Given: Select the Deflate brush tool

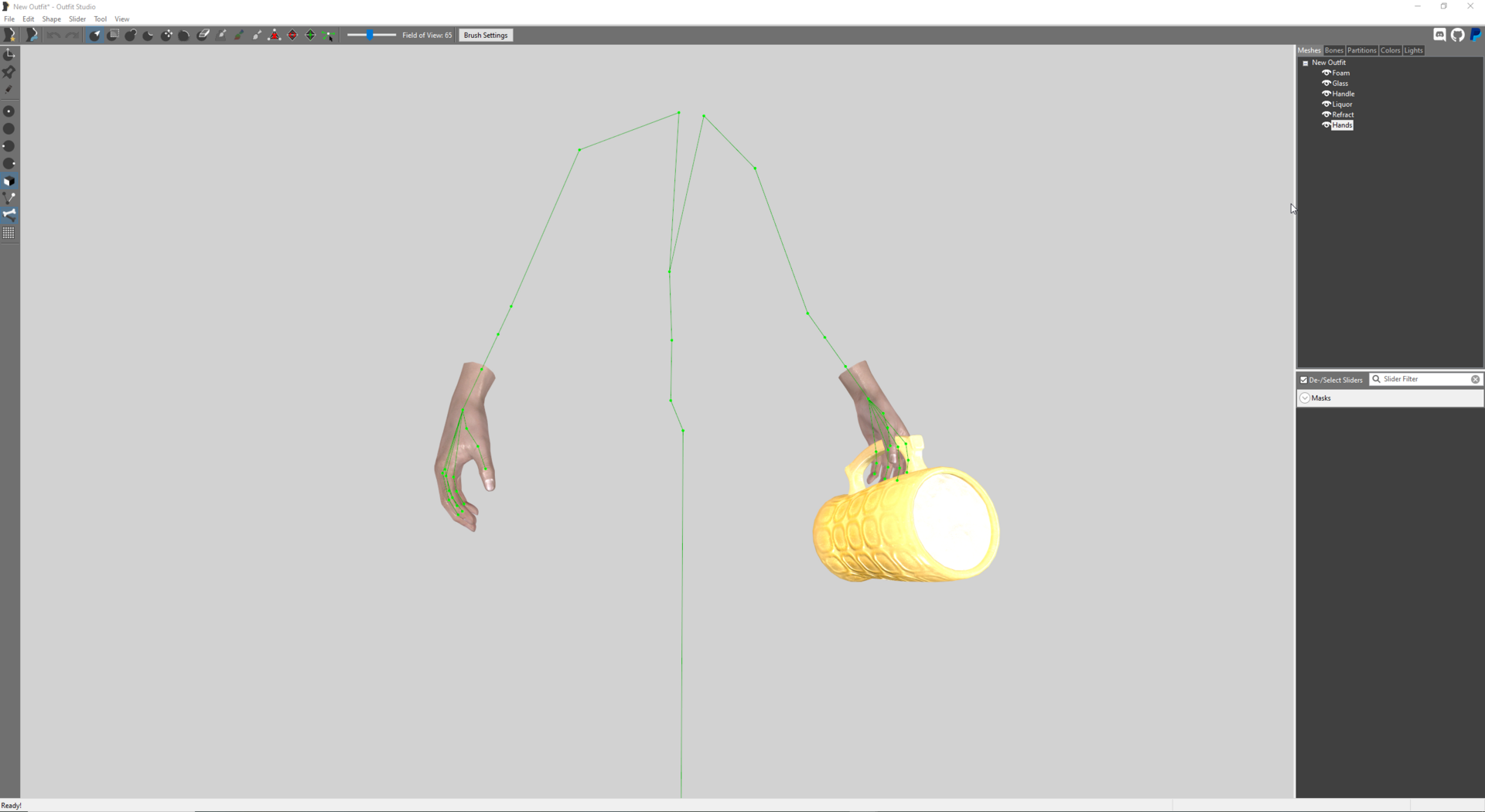Looking at the screenshot, I should click(x=148, y=35).
